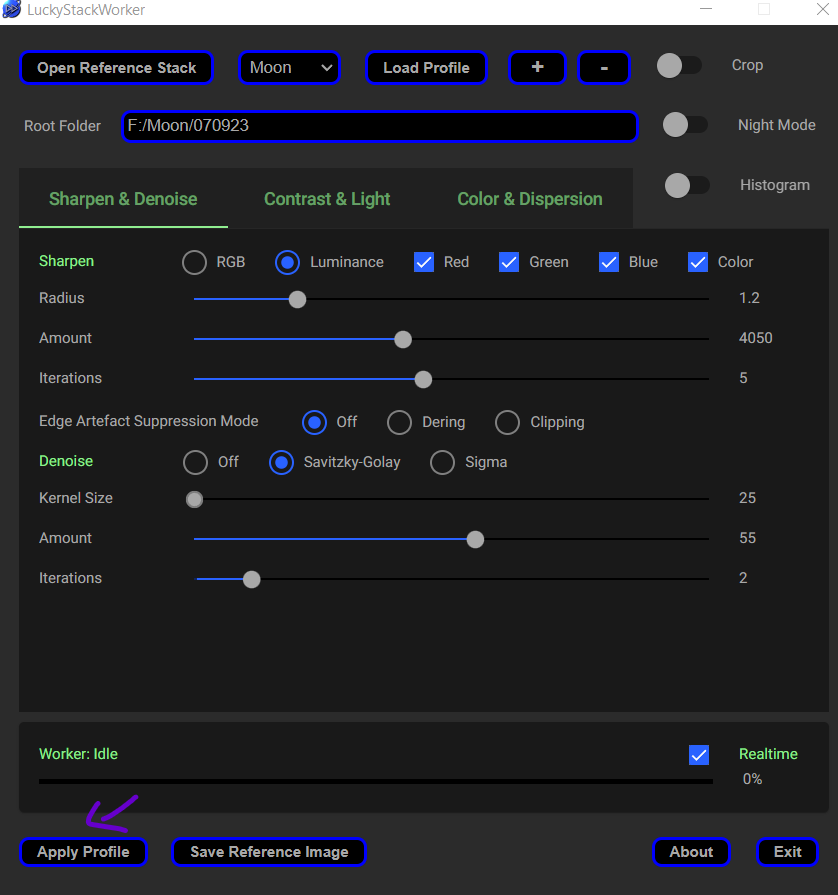838x895 pixels.
Task: Select Sigma denoise option
Action: [442, 462]
